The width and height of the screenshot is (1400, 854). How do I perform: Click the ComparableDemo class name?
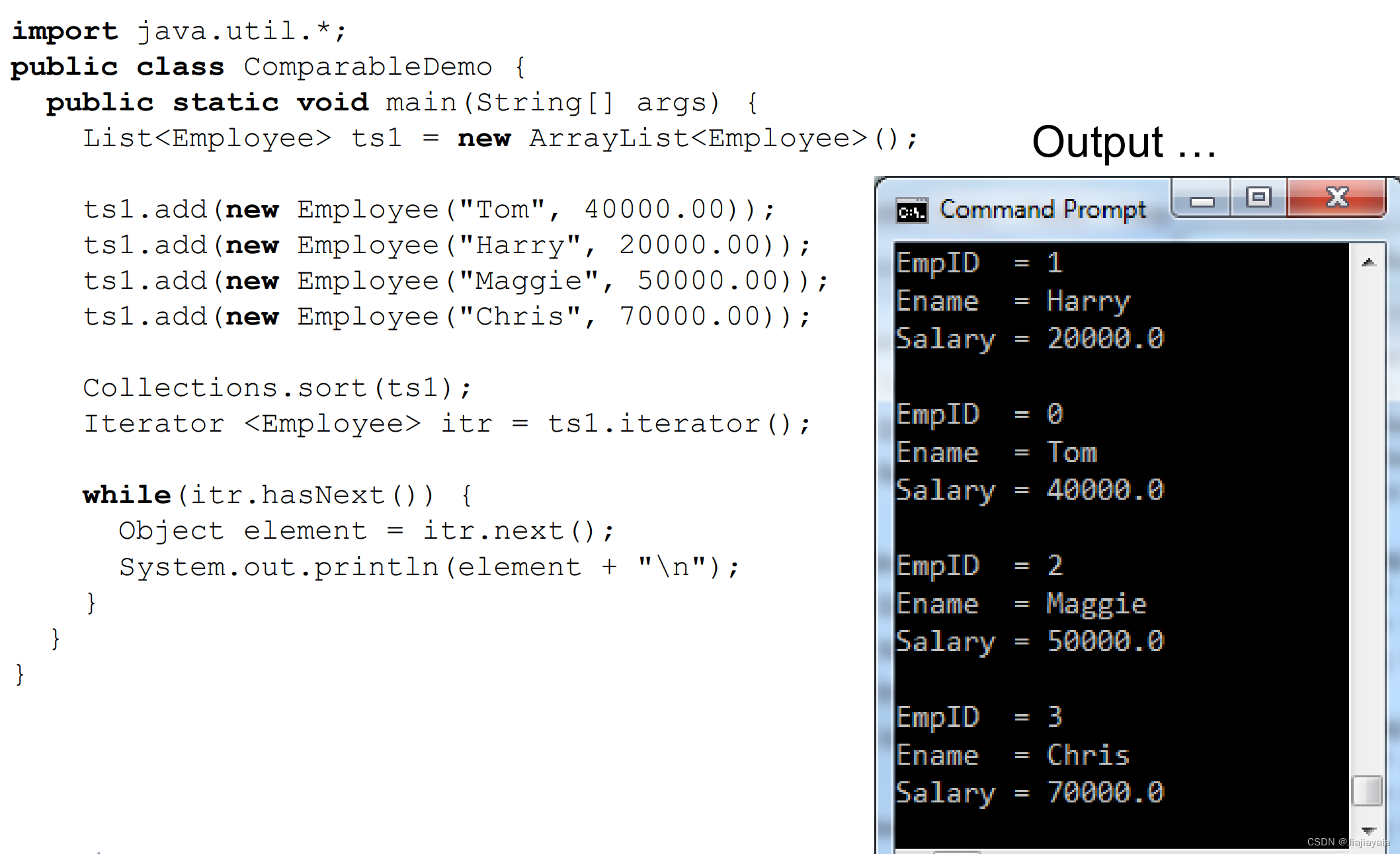pos(368,67)
